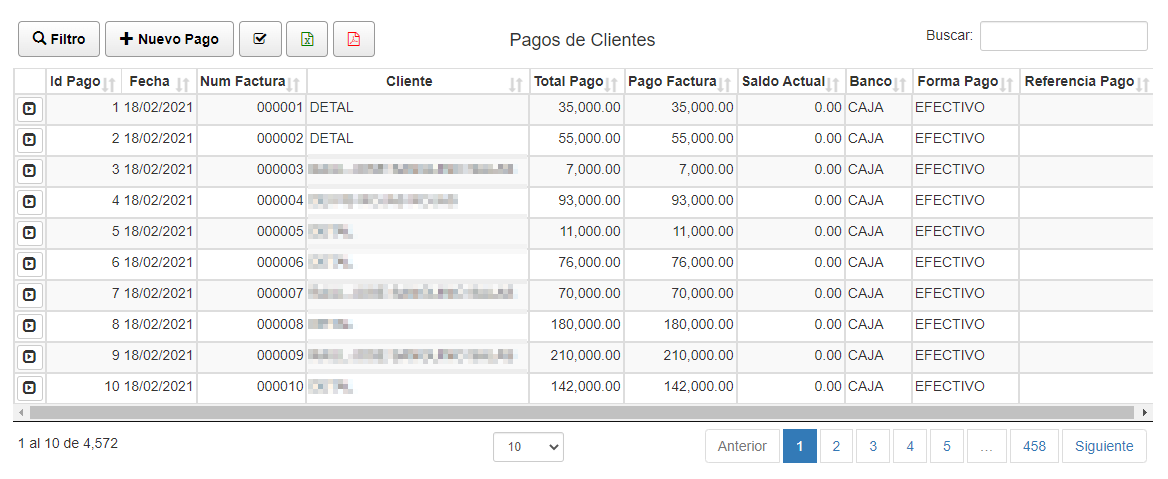Sort by Forma Pago column header
Screen dimensions: 1168x479
[957, 82]
